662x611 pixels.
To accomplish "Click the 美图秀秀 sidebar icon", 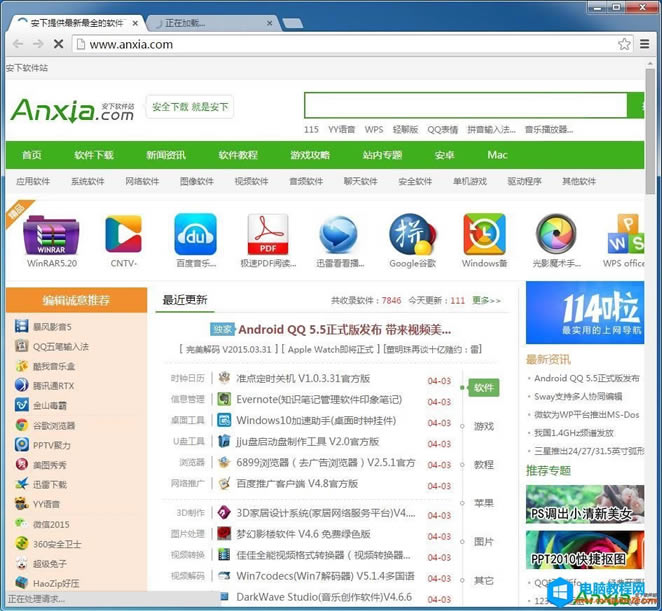I will coord(22,464).
